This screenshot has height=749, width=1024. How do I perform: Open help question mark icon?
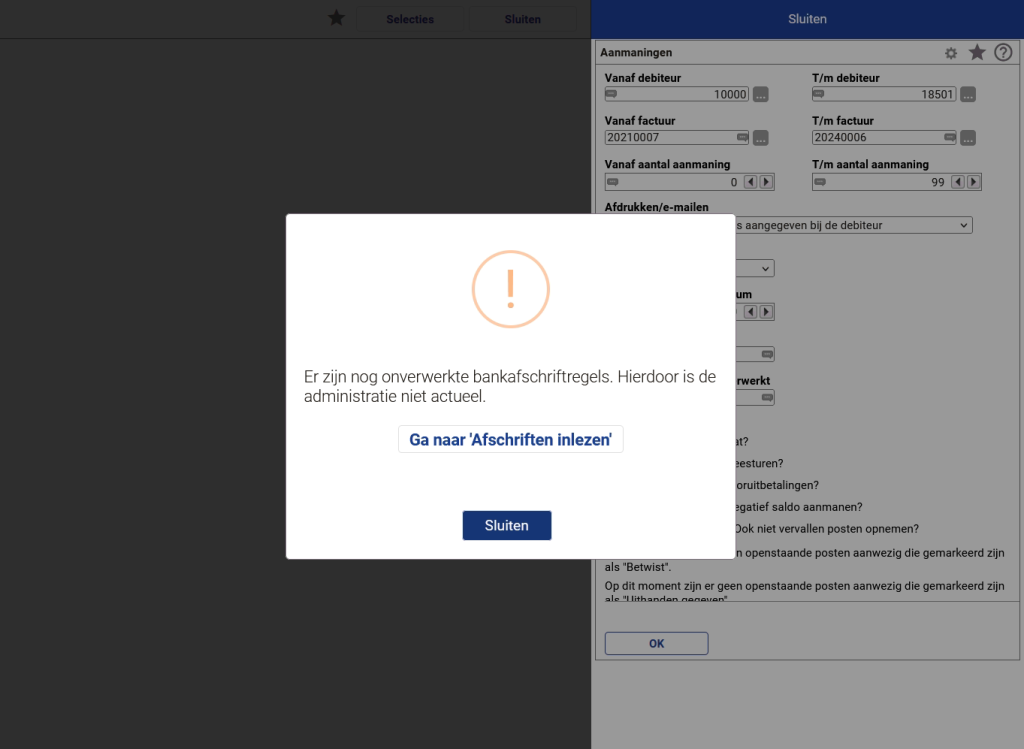[1003, 52]
